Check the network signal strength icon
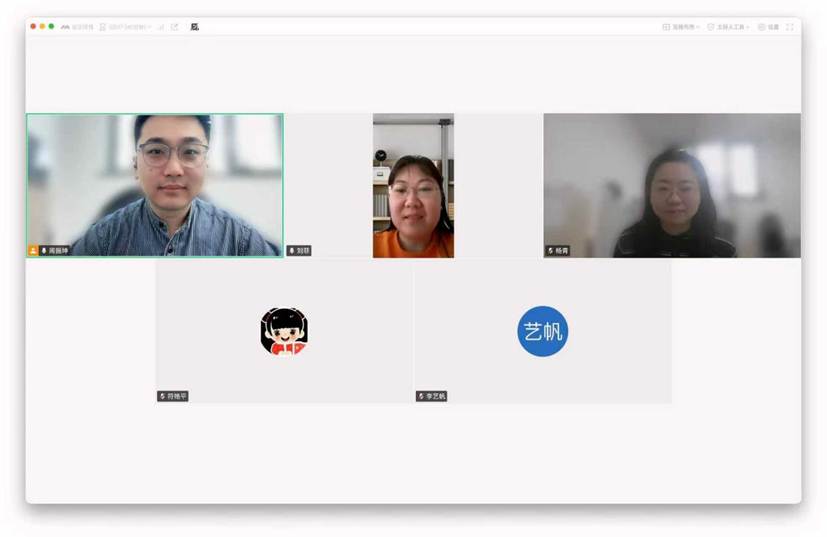Screen dimensions: 827x537 pyautogui.click(x=161, y=27)
